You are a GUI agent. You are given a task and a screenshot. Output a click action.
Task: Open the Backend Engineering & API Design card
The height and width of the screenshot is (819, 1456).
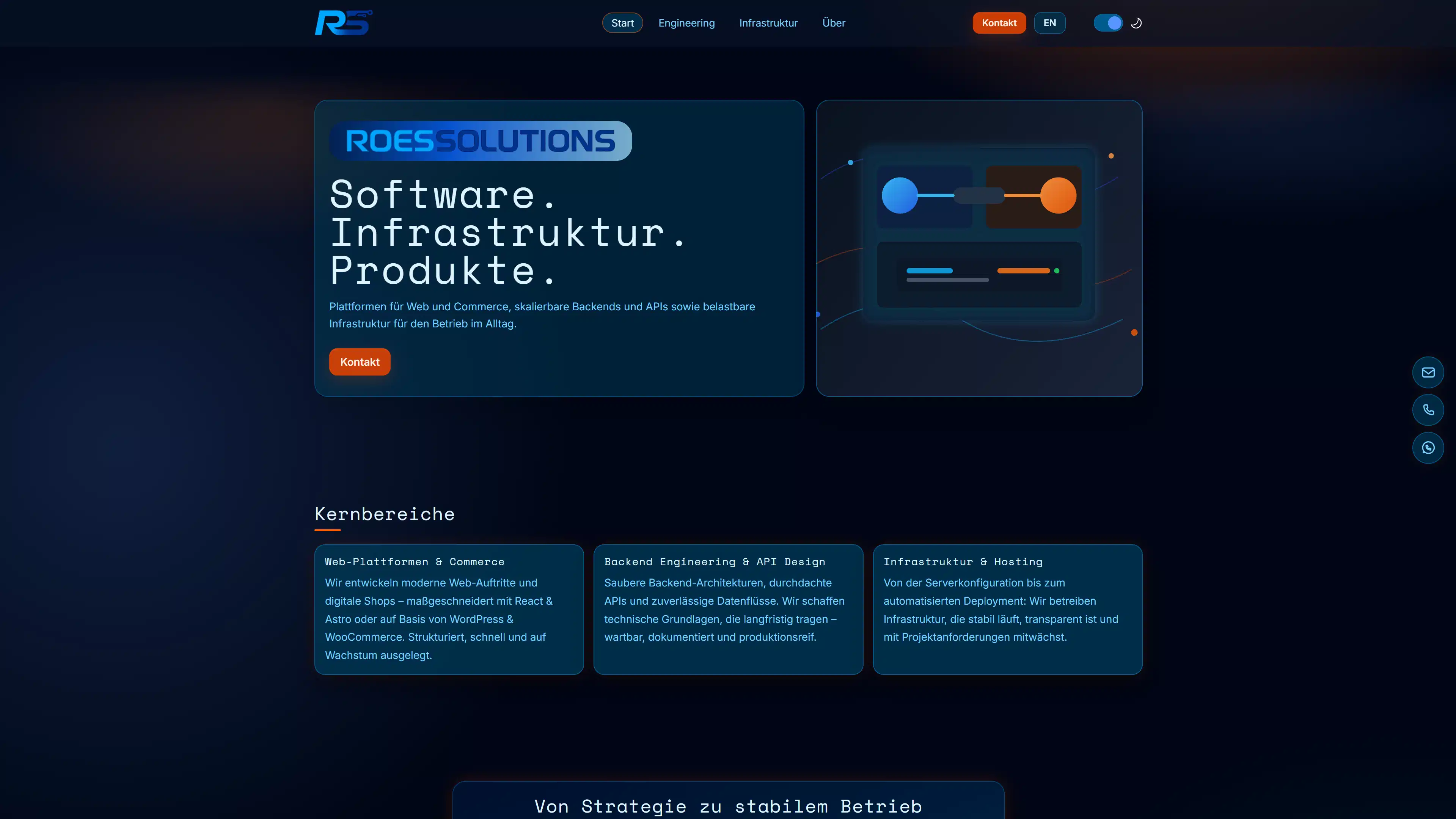tap(728, 609)
